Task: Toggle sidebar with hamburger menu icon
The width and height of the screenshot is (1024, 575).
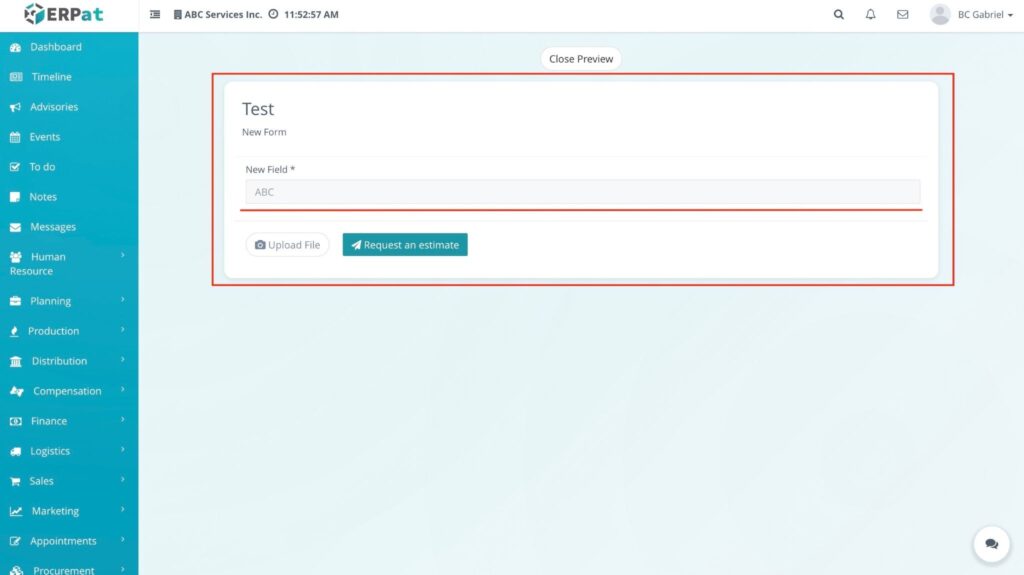Action: pyautogui.click(x=155, y=14)
